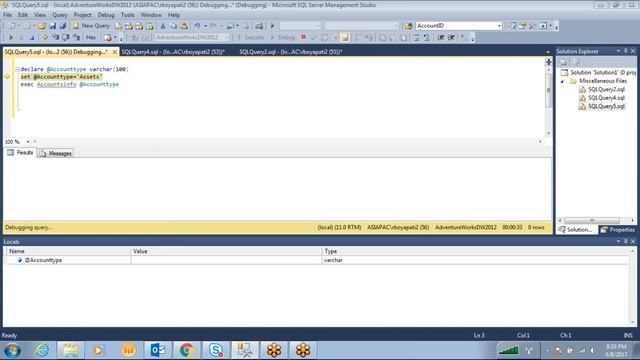Switch to the Messages tab
This screenshot has width=640, height=360.
coord(56,153)
